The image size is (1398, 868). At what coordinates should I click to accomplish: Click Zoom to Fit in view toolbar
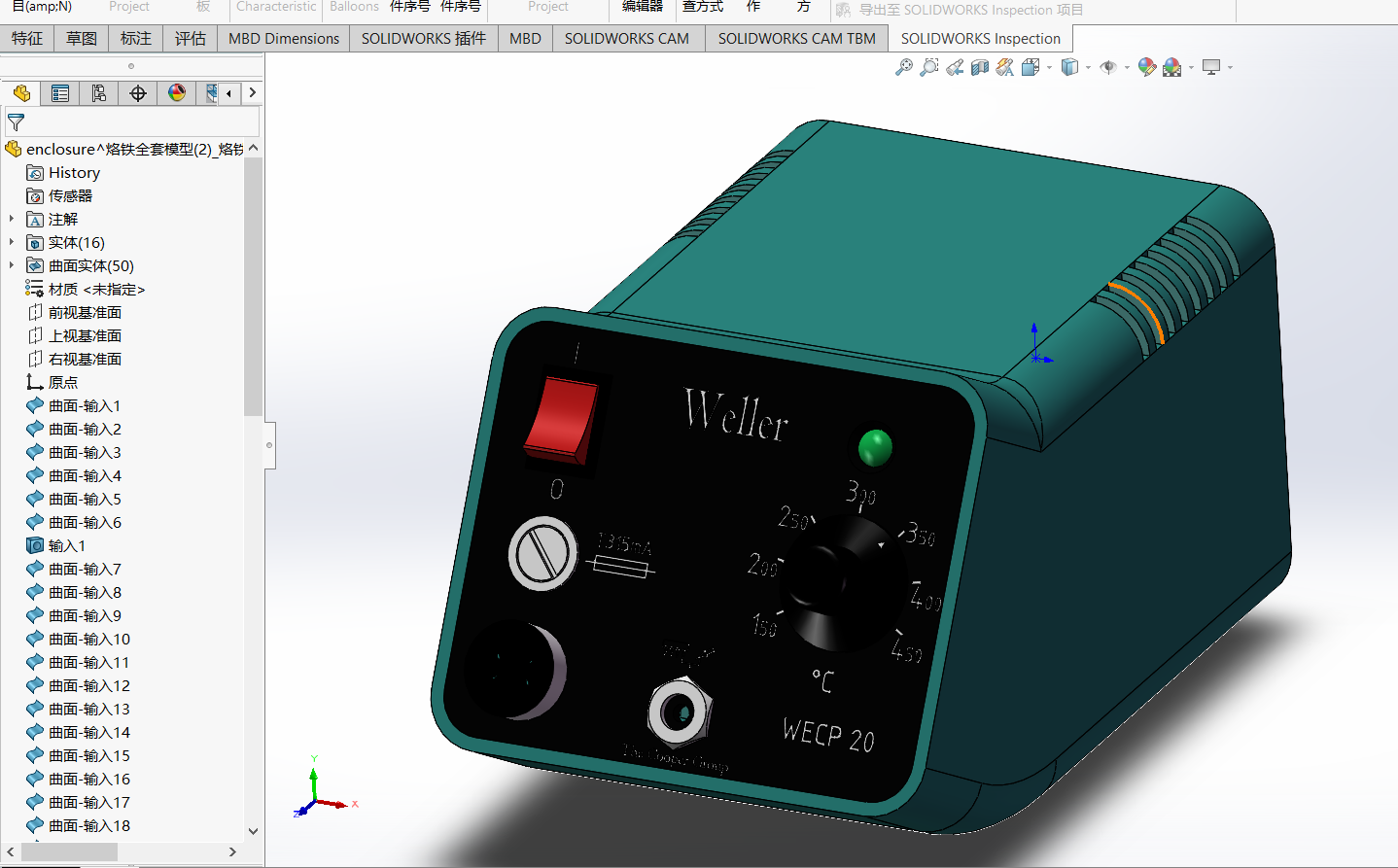[904, 67]
